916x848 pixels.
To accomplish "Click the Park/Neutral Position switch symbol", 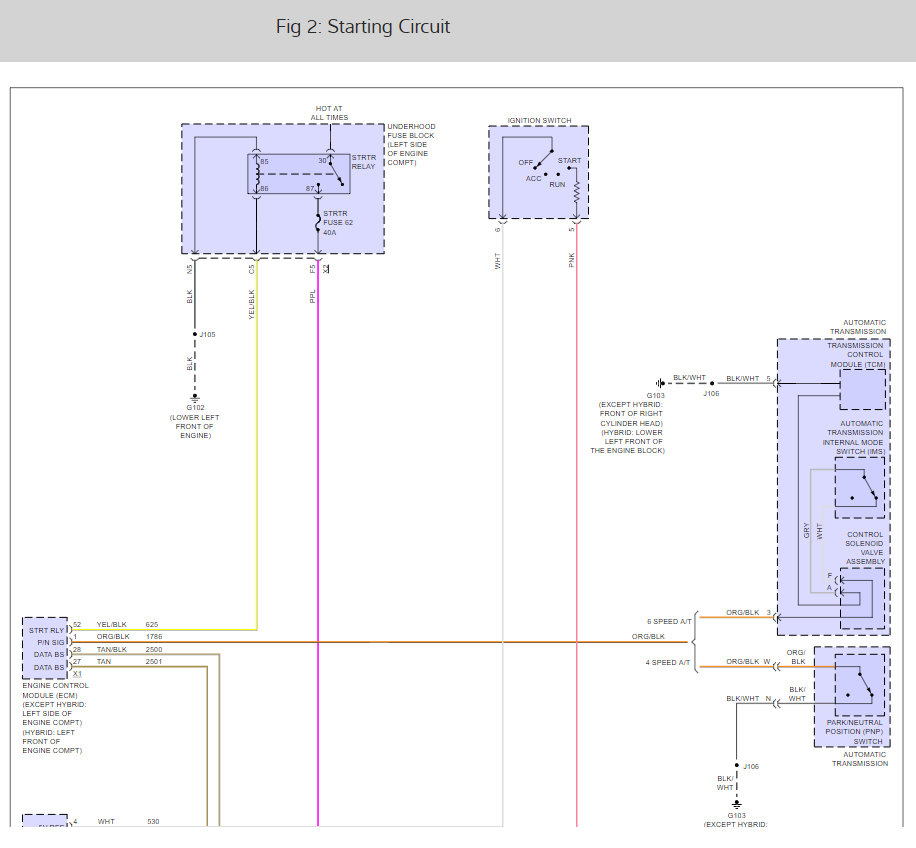I will 860,685.
